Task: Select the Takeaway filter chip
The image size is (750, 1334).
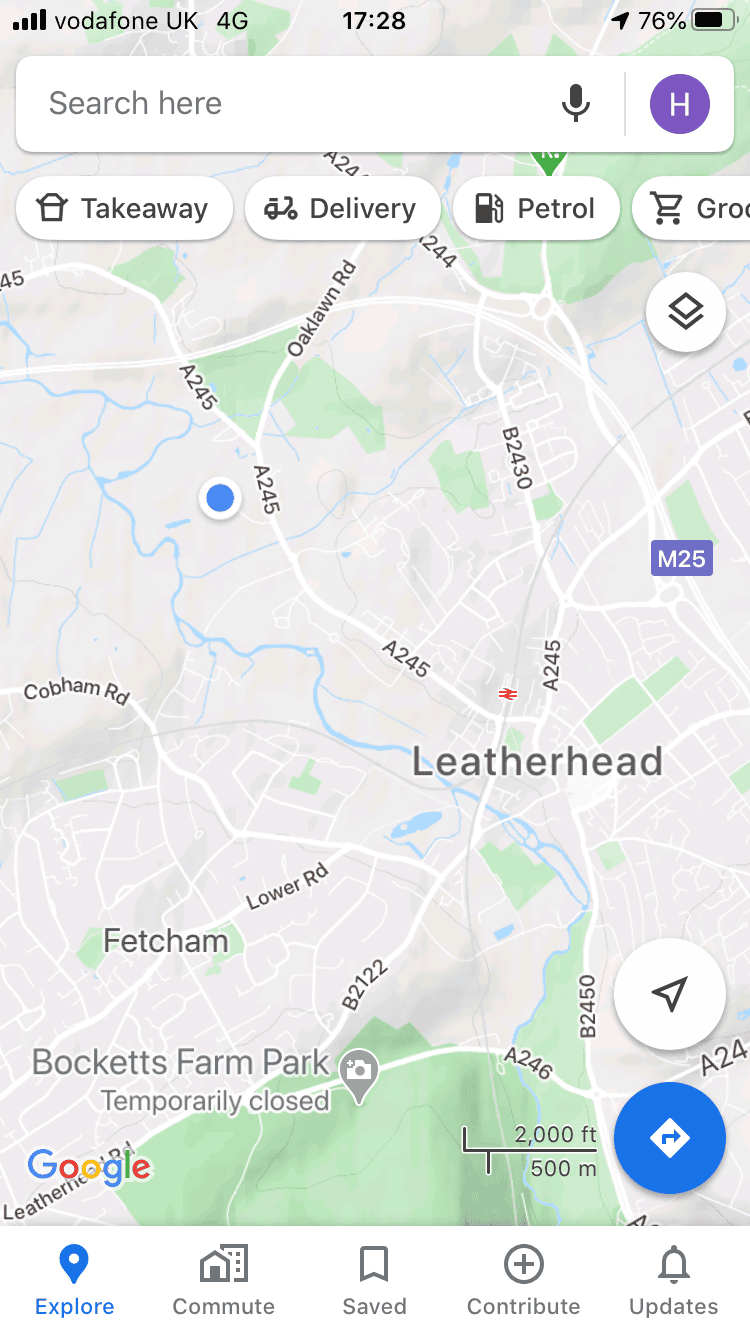Action: coord(124,208)
